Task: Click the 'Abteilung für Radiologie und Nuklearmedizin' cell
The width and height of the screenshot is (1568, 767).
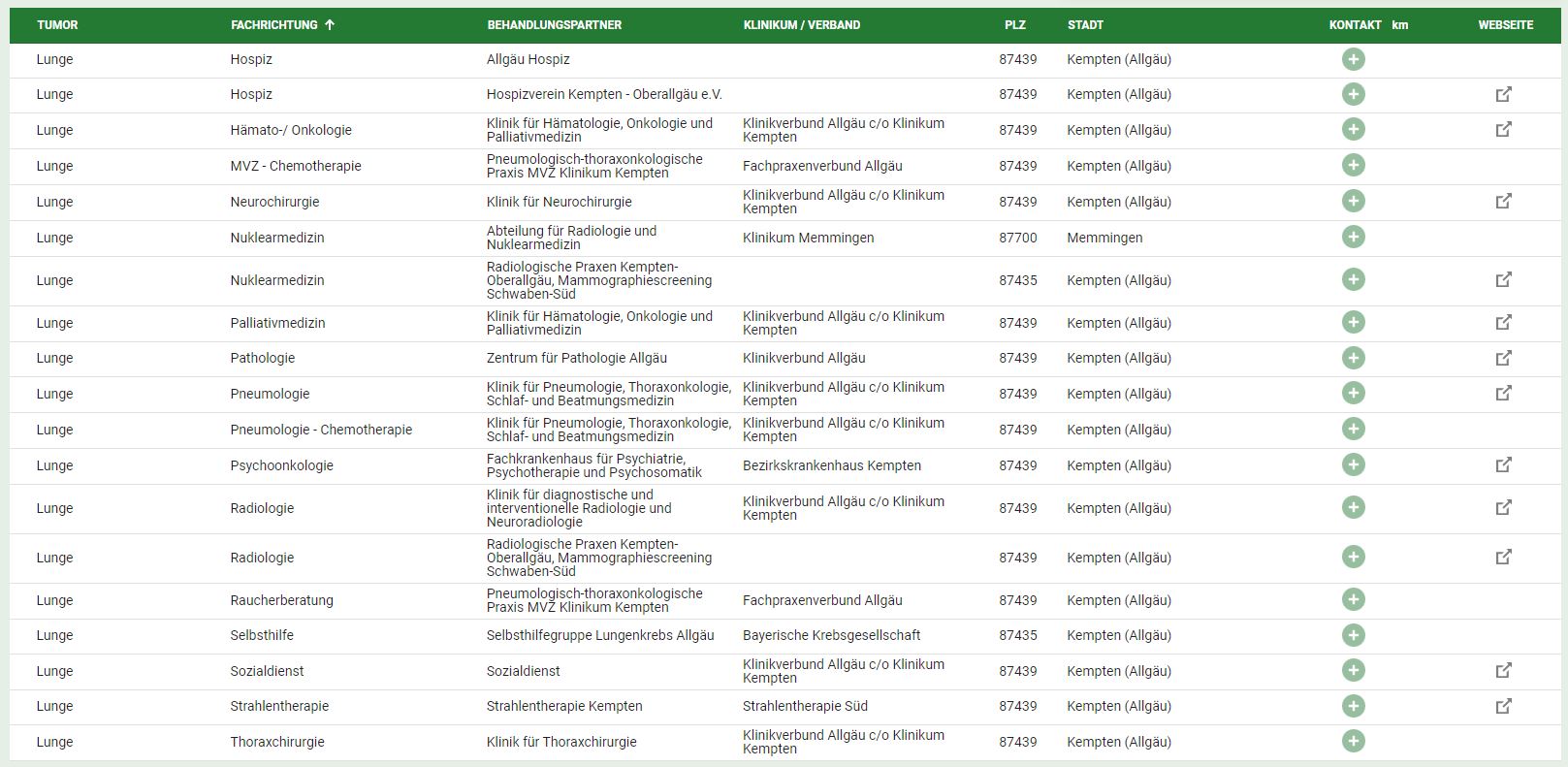Action: [571, 238]
